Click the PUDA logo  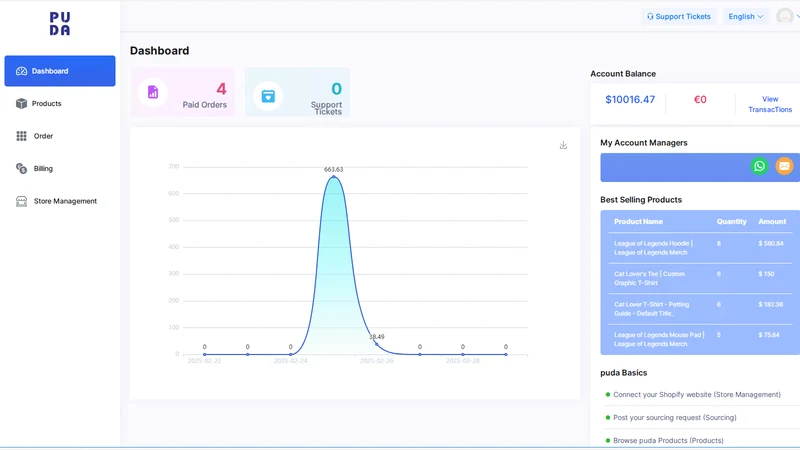click(60, 24)
